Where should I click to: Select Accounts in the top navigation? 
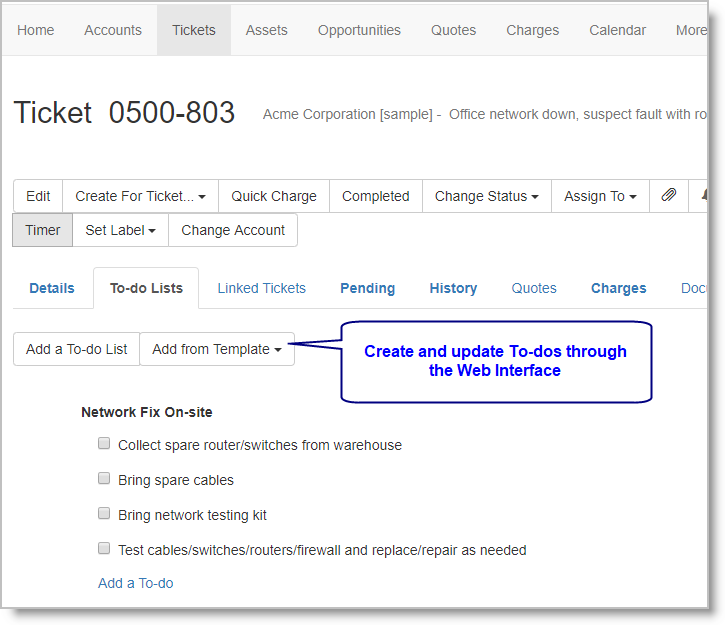click(x=113, y=30)
